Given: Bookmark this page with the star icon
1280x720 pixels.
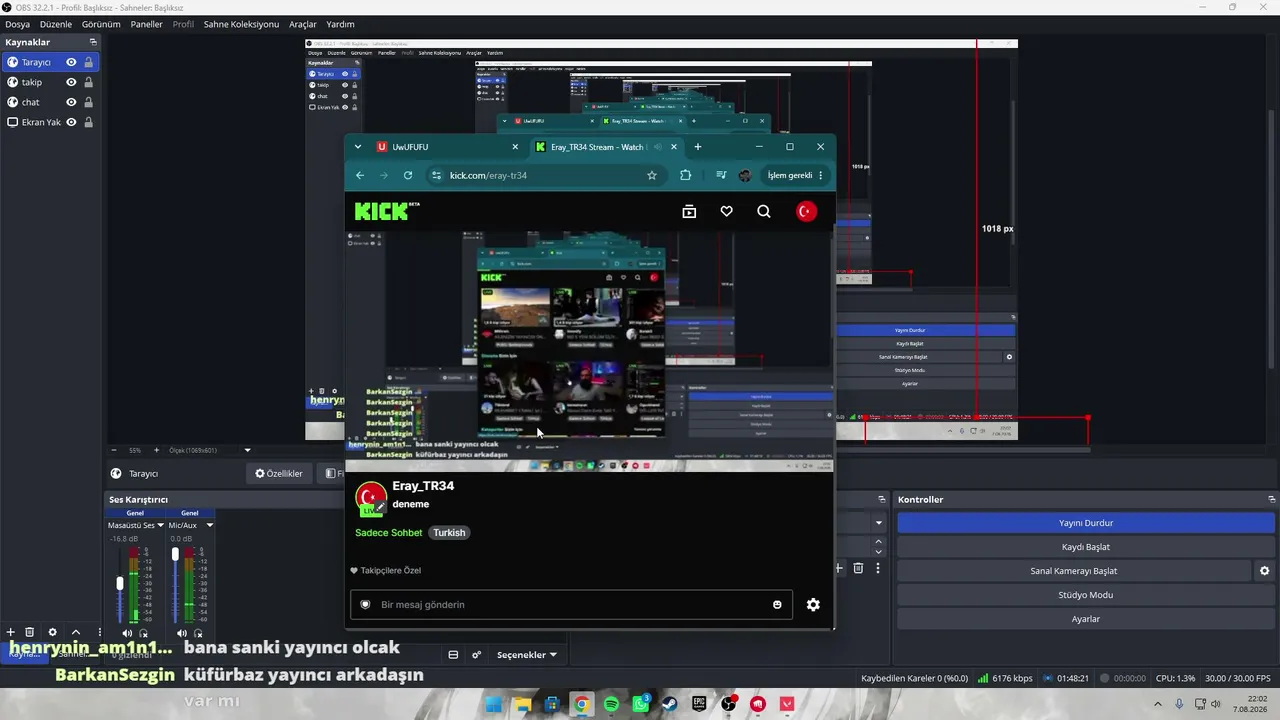Looking at the screenshot, I should pyautogui.click(x=652, y=175).
